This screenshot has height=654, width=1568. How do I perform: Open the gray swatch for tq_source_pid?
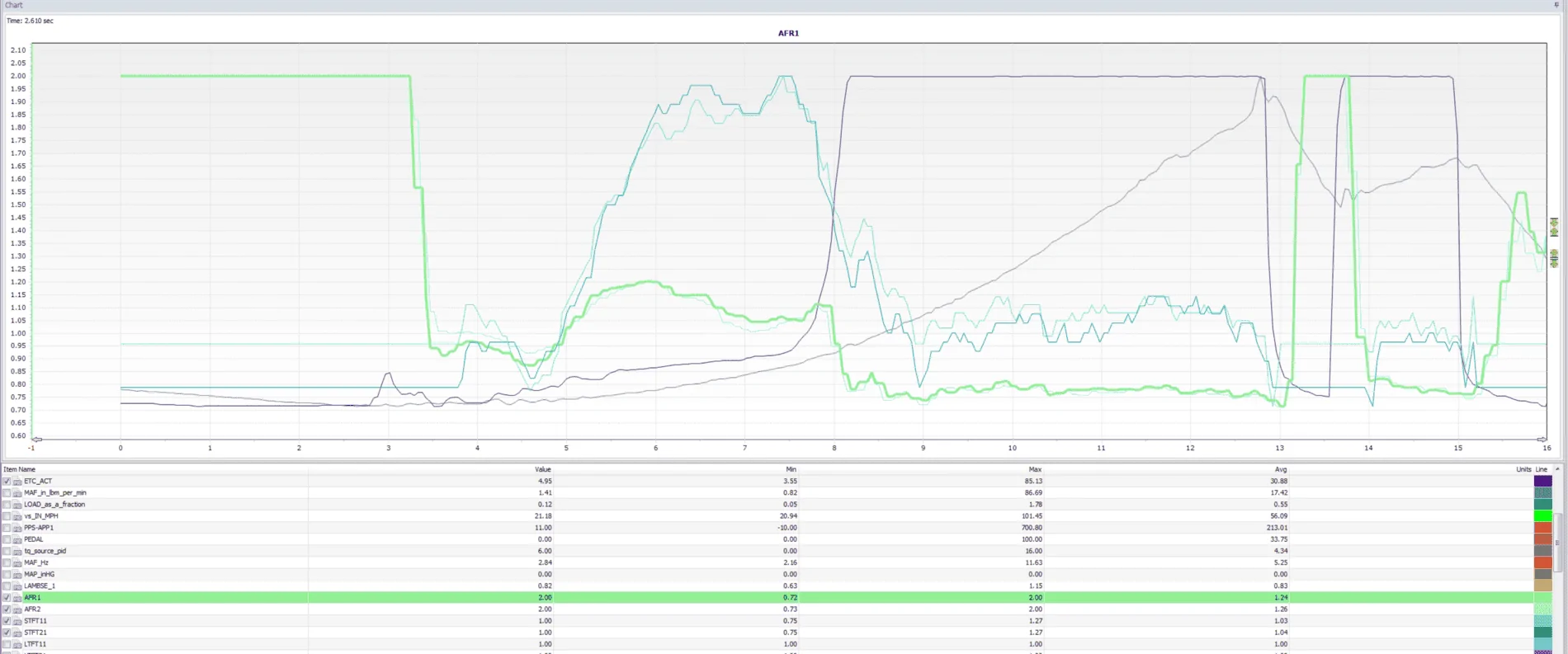(x=1542, y=551)
